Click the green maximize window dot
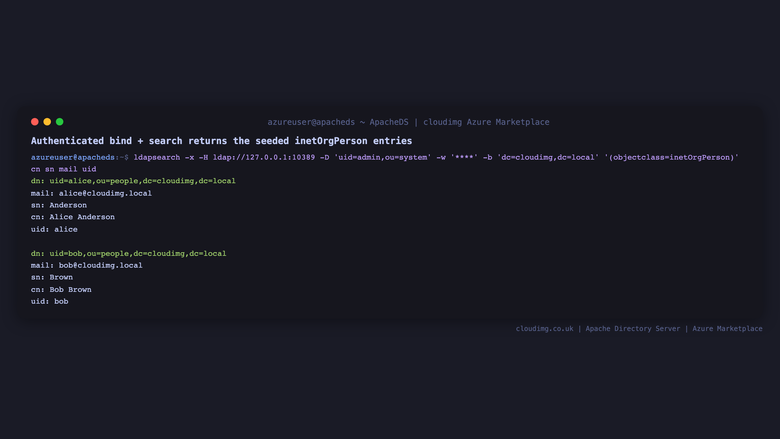This screenshot has width=780, height=439. (x=60, y=122)
